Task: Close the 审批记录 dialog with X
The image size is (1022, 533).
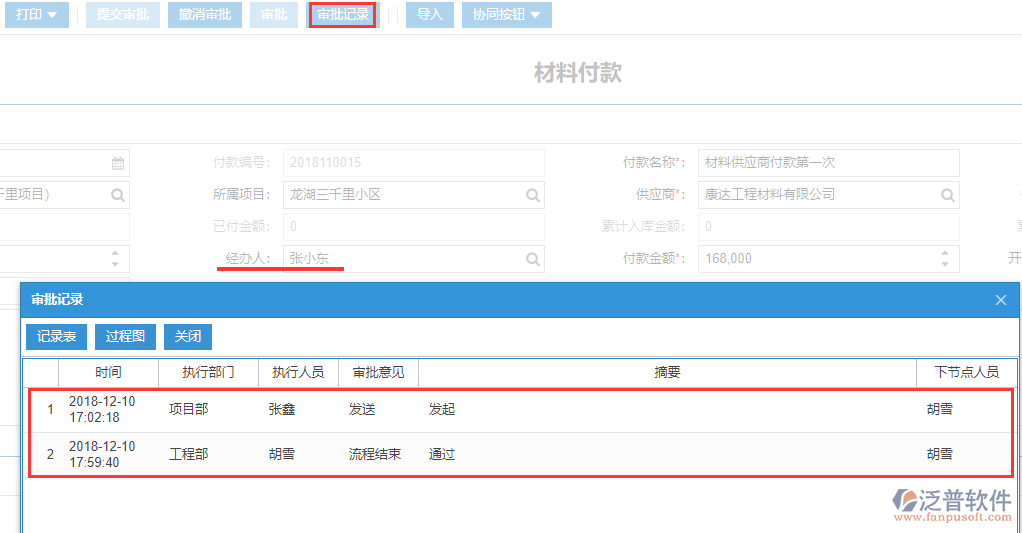Action: click(1001, 300)
